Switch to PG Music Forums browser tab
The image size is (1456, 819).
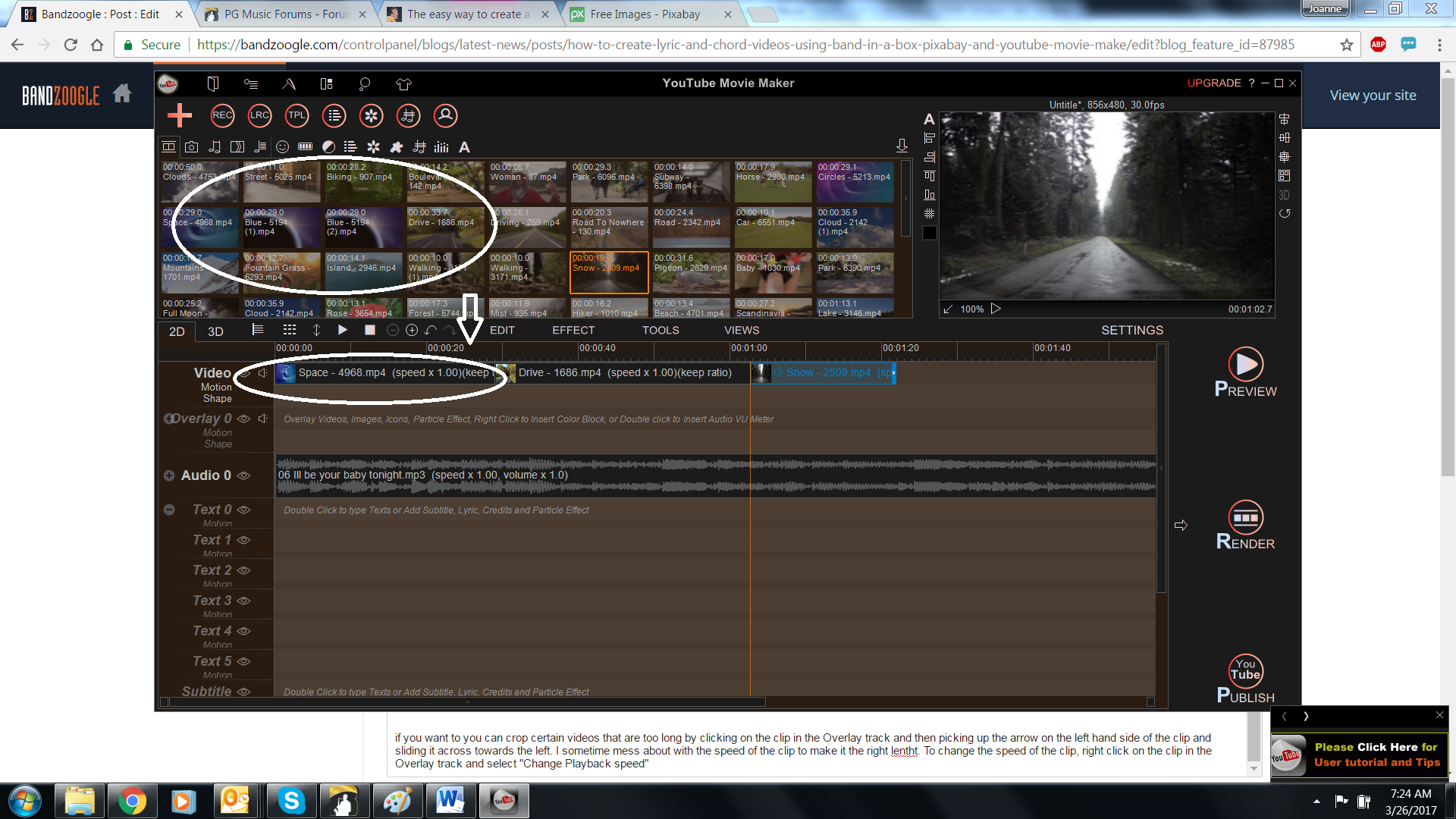tap(284, 14)
